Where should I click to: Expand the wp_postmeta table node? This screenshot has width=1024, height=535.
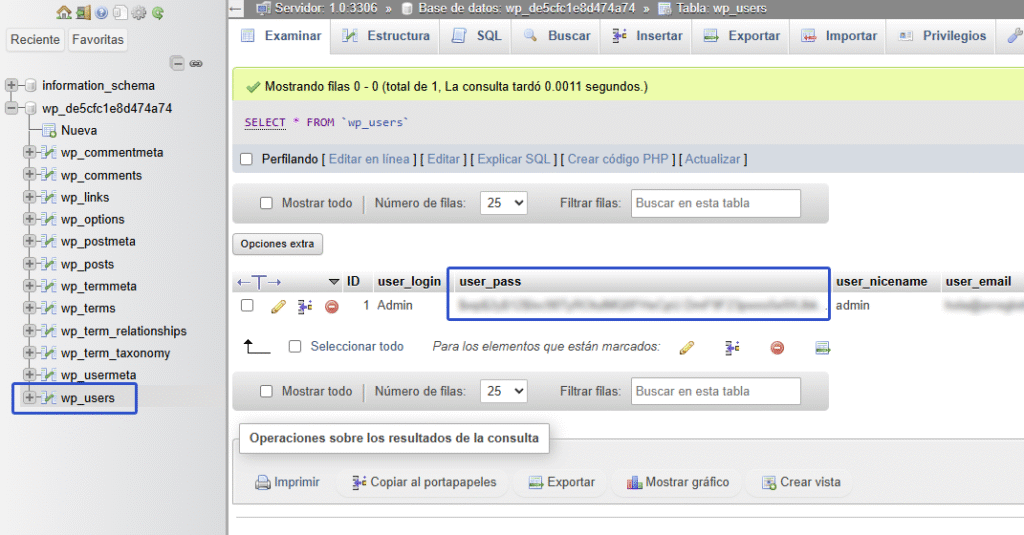point(29,242)
